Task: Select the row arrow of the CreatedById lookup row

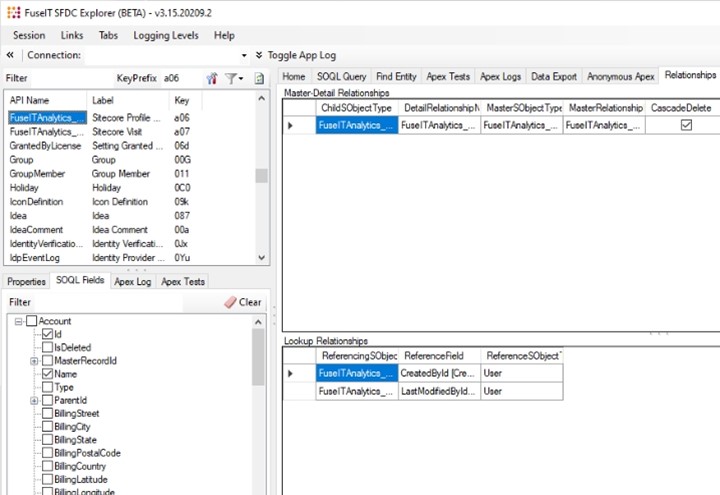Action: [x=290, y=373]
